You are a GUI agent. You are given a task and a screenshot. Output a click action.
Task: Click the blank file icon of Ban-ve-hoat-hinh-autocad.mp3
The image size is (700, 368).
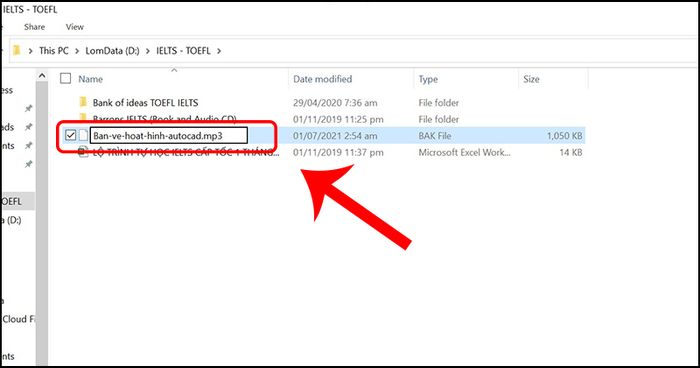tap(83, 135)
